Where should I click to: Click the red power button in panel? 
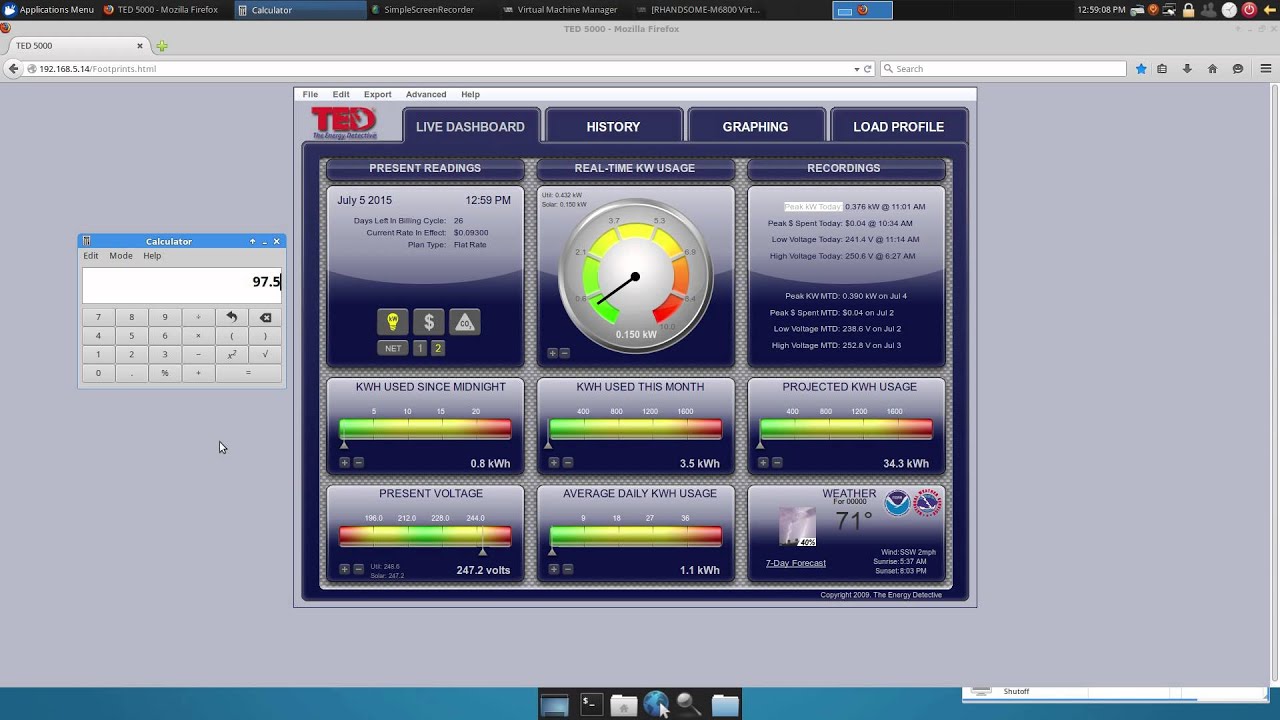[1249, 9]
